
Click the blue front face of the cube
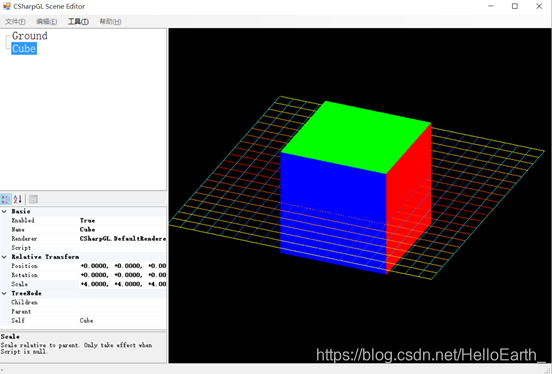tap(333, 213)
